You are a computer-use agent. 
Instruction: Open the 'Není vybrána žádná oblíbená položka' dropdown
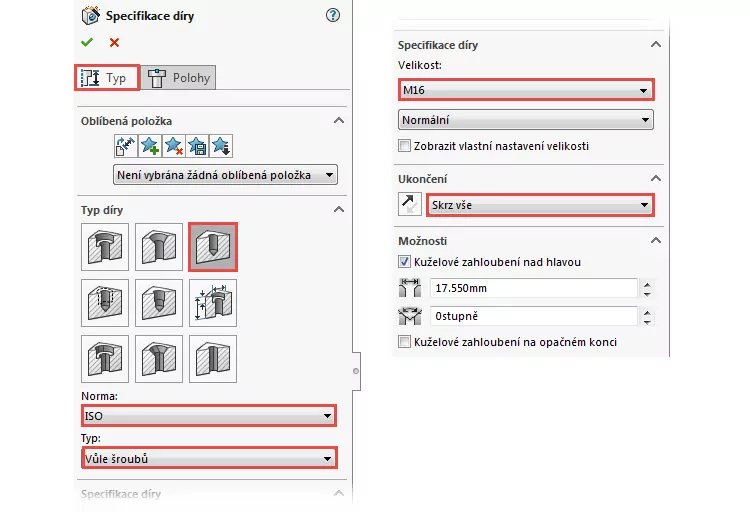225,175
